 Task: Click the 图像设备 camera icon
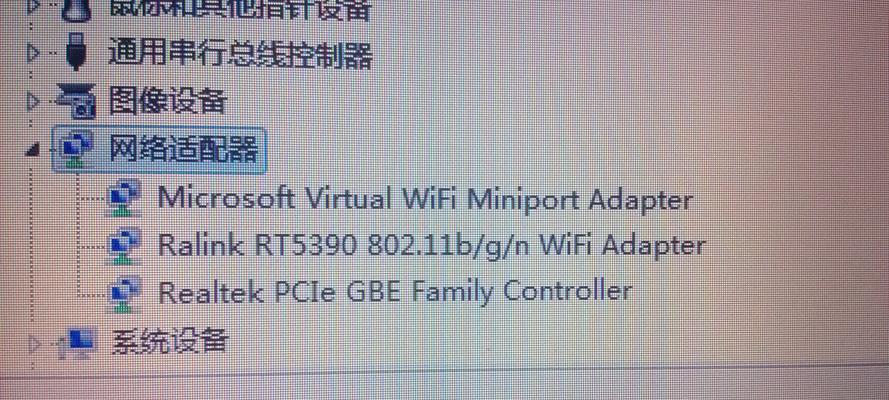(x=77, y=101)
